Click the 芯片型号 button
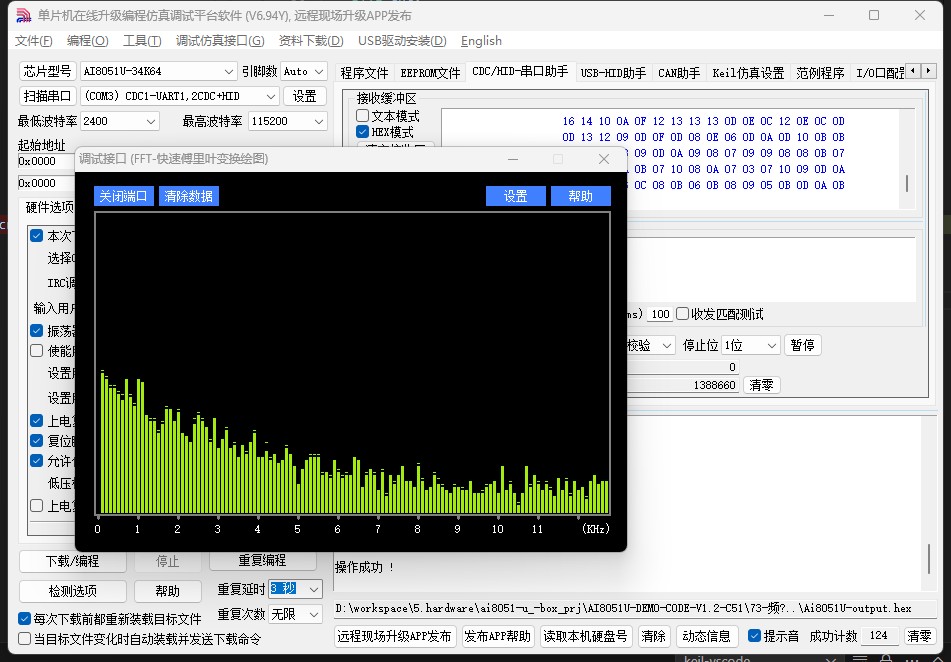The height and width of the screenshot is (662, 951). [x=47, y=71]
